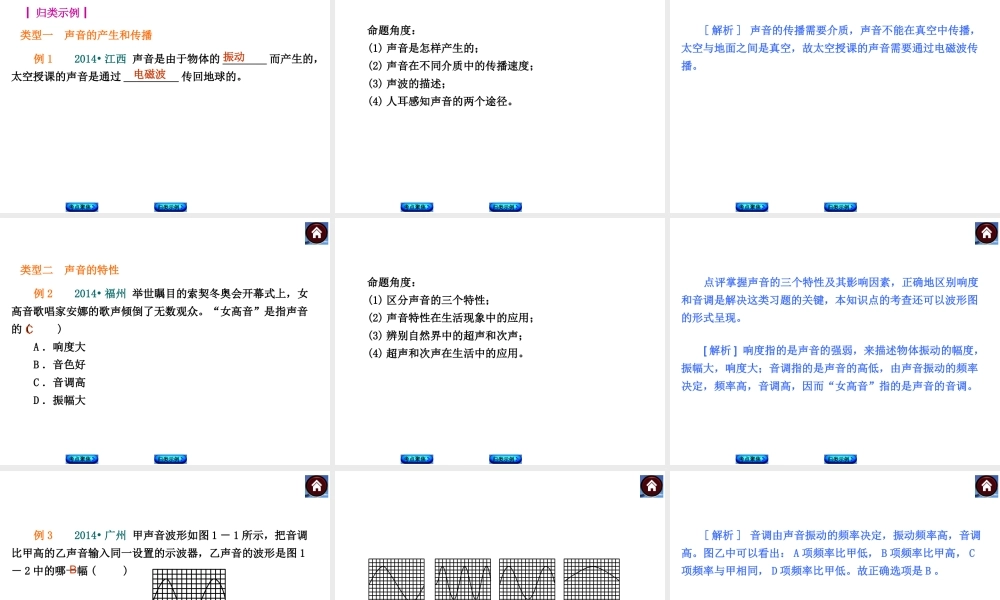Click the home icon on the 例2 福州 slide
This screenshot has height=600, width=1000.
[316, 233]
